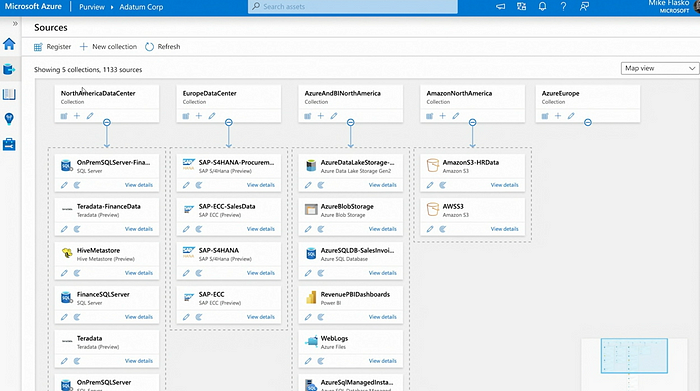The width and height of the screenshot is (700, 391).
Task: Click the Search assets field
Action: click(353, 7)
